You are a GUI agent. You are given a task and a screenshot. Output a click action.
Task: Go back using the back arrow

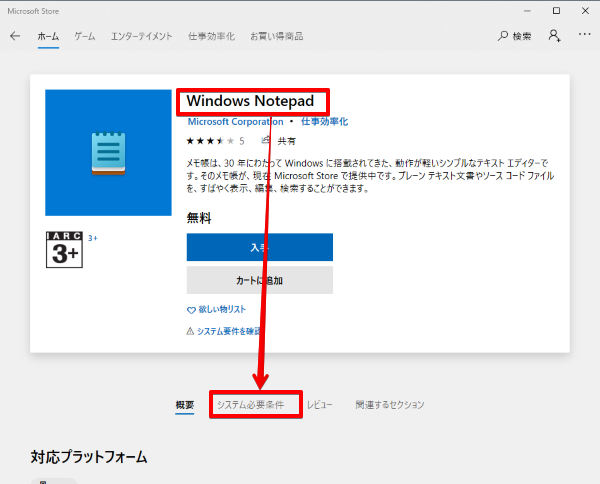(x=15, y=36)
